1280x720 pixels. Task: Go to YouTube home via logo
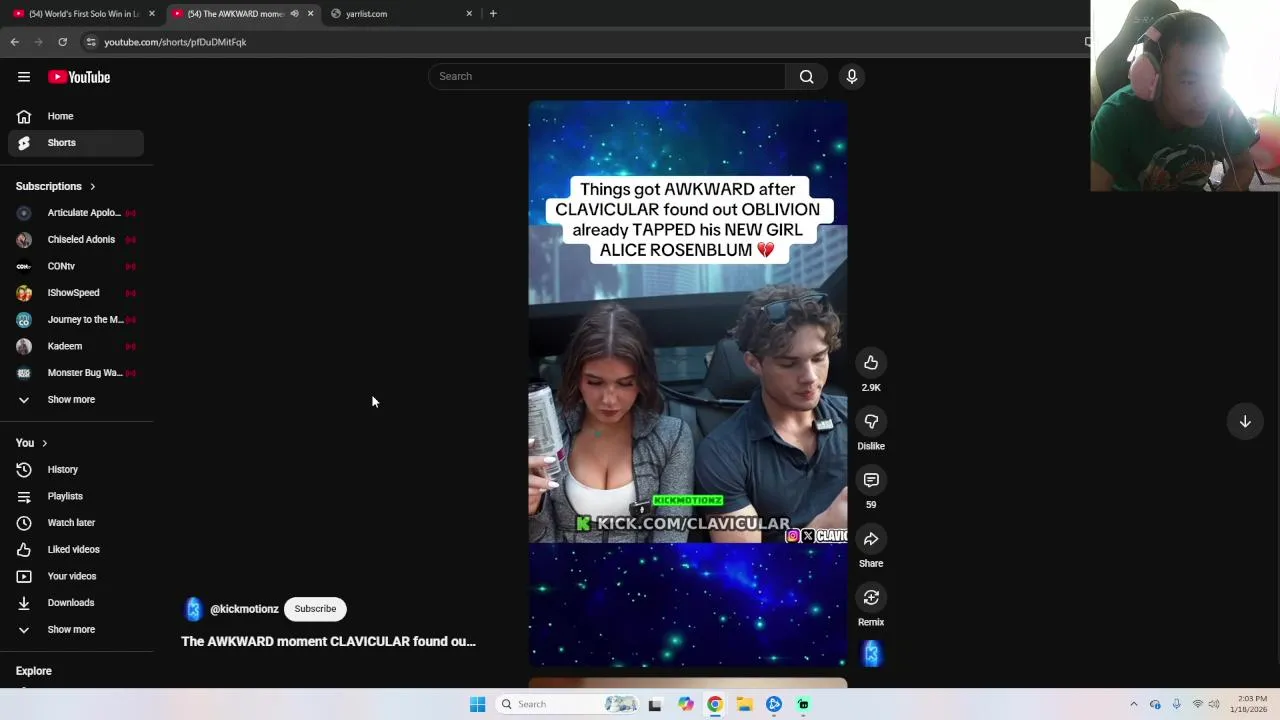[x=79, y=77]
